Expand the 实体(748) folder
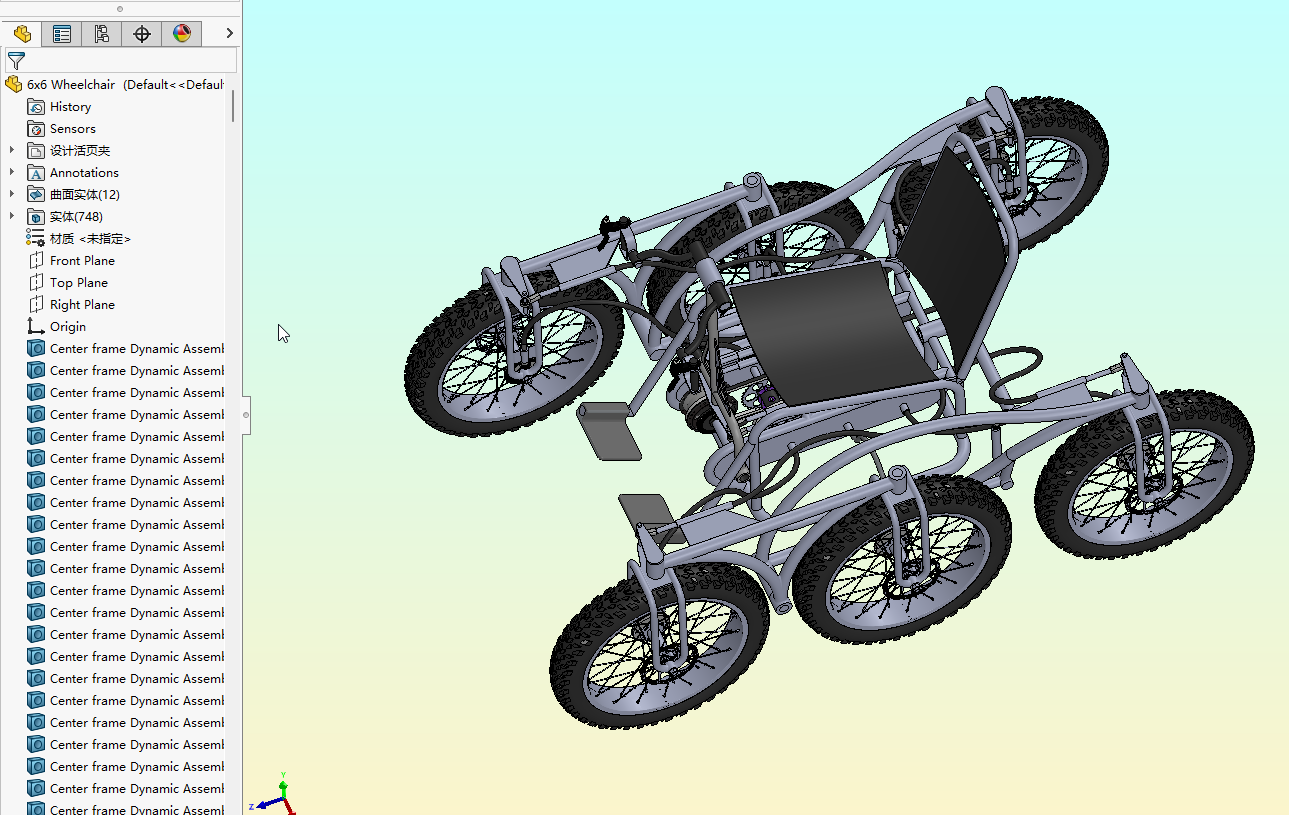This screenshot has height=815, width=1289. (12, 217)
